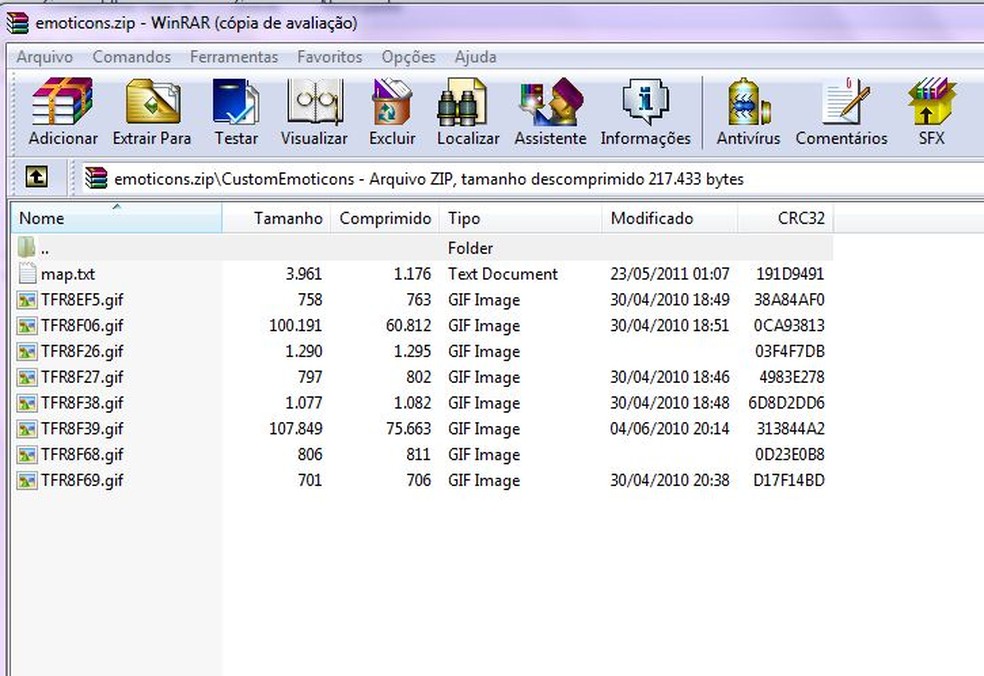Click TFR8F69.gif image icon
Viewport: 984px width, 676px height.
click(x=27, y=480)
